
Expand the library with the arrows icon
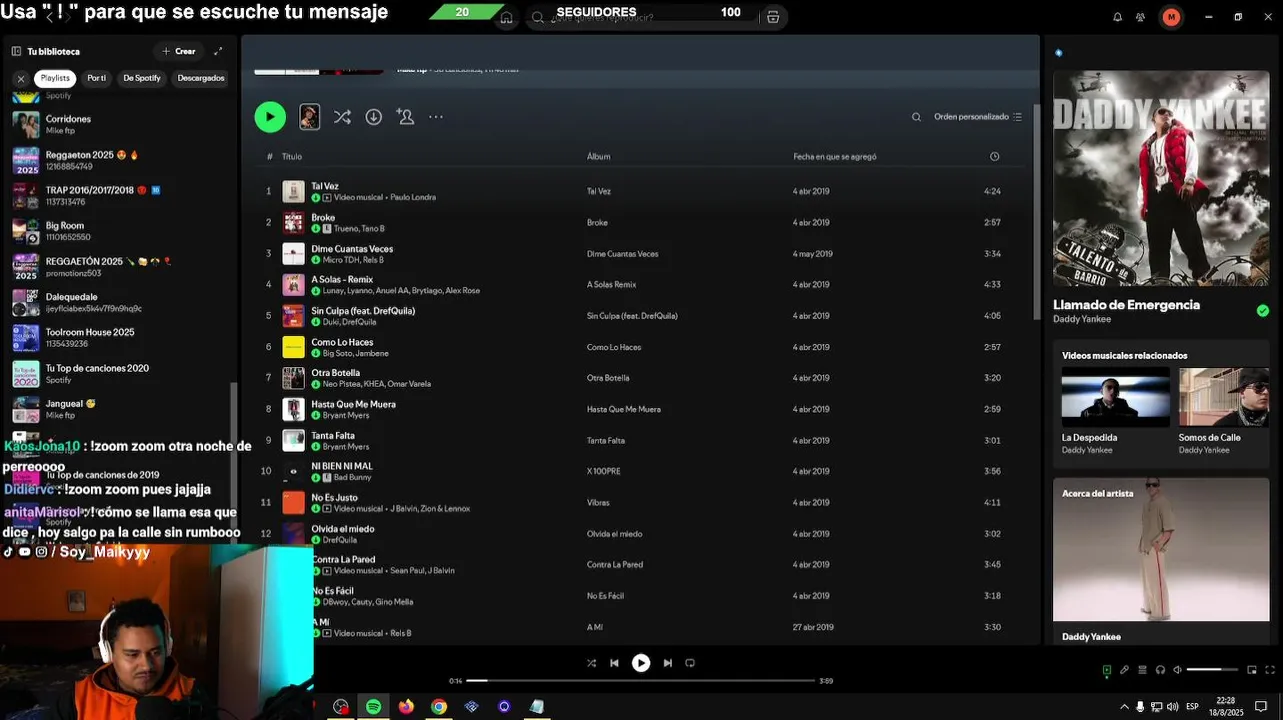(218, 51)
